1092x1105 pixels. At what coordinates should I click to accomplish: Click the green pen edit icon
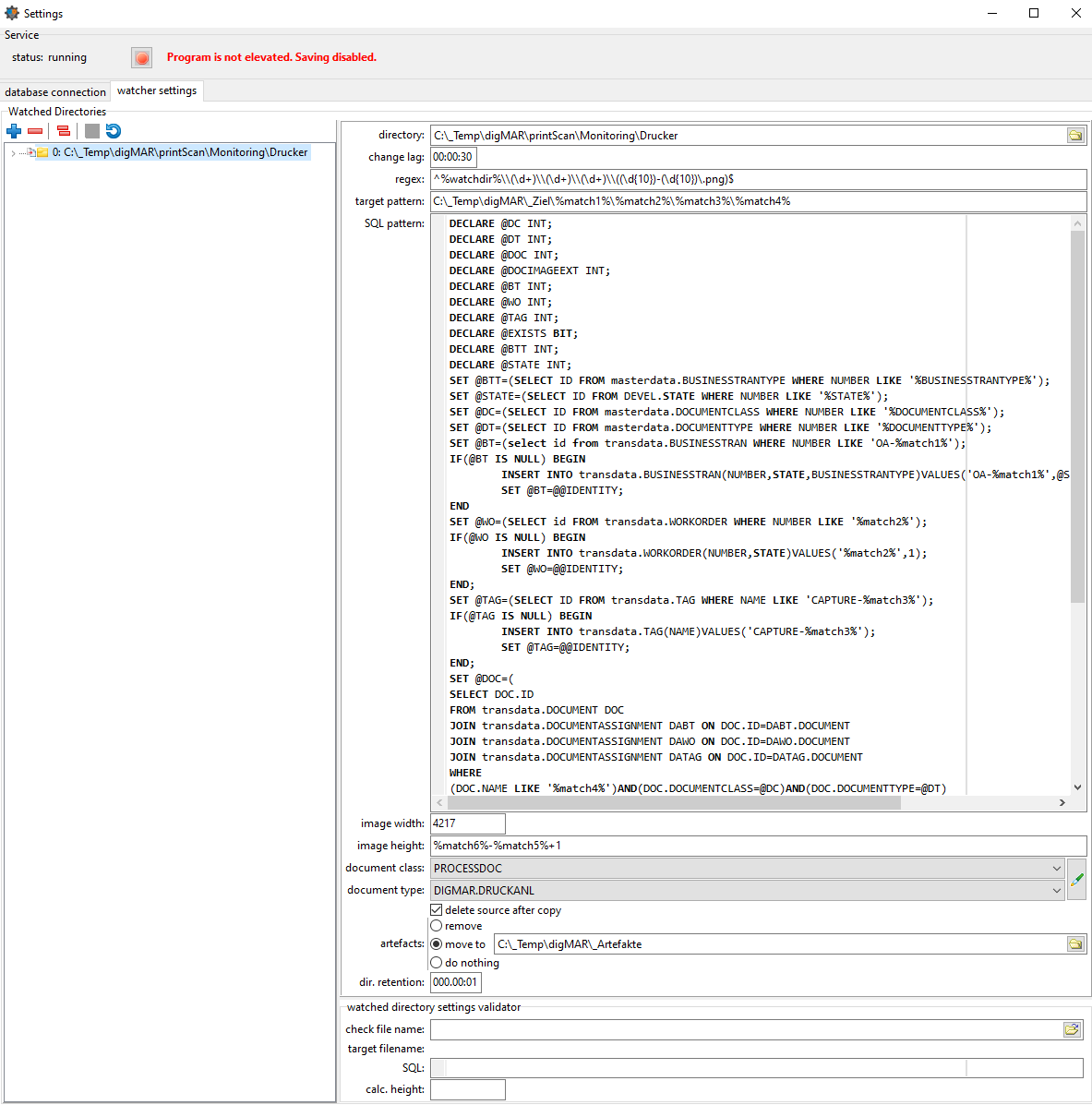pyautogui.click(x=1076, y=880)
